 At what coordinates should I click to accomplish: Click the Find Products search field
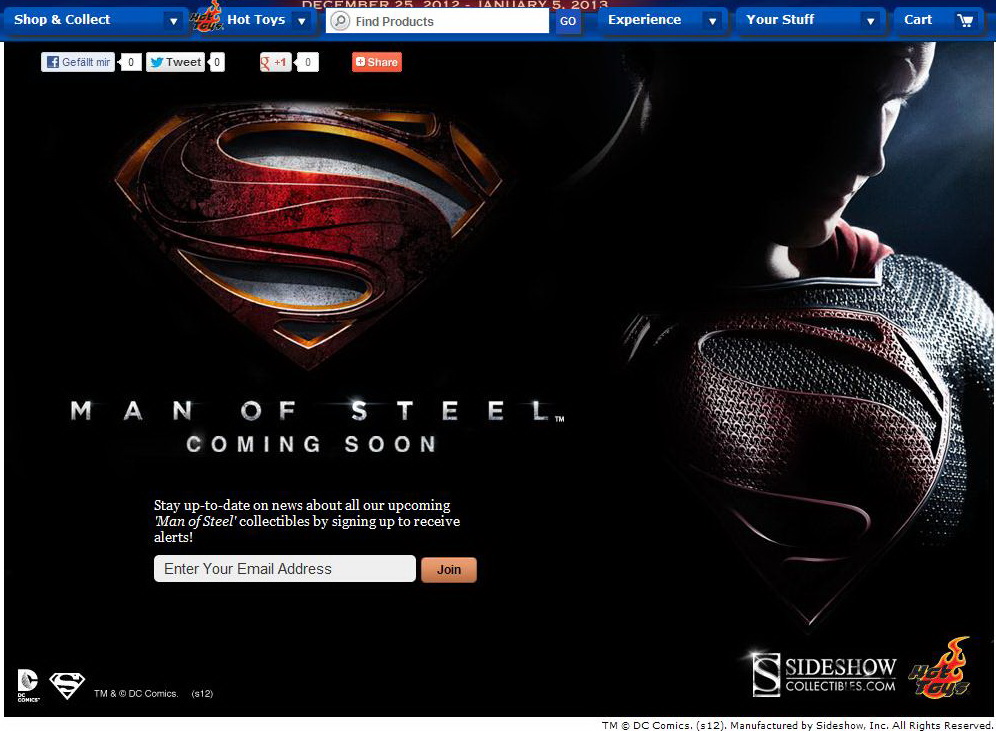pyautogui.click(x=438, y=21)
